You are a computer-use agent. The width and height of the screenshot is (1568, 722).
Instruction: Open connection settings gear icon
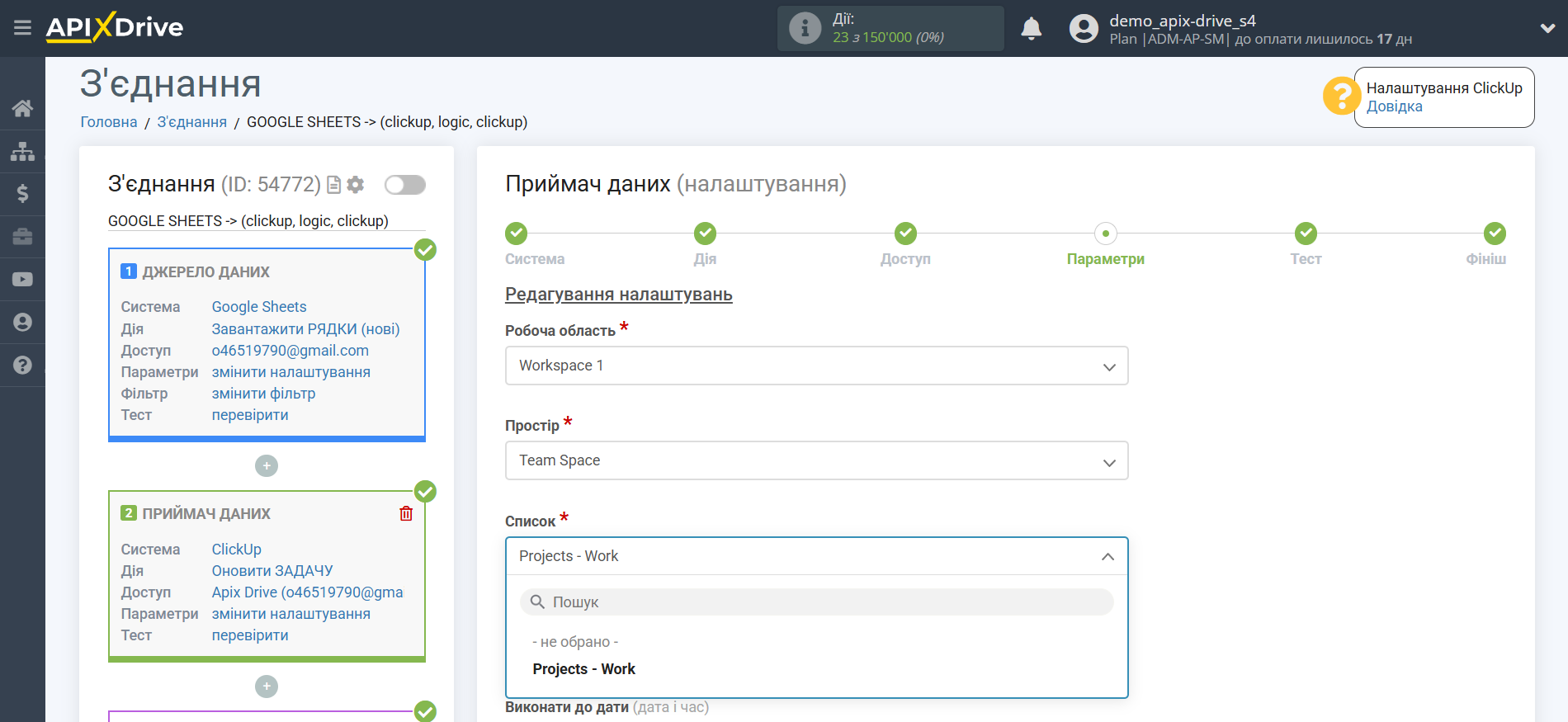[x=356, y=185]
